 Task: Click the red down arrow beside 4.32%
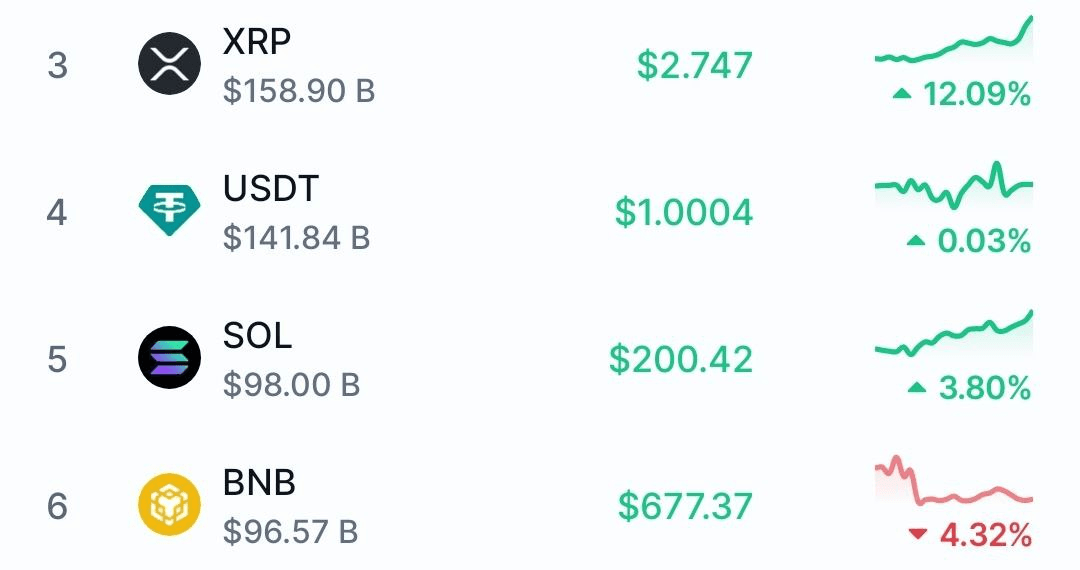(917, 534)
